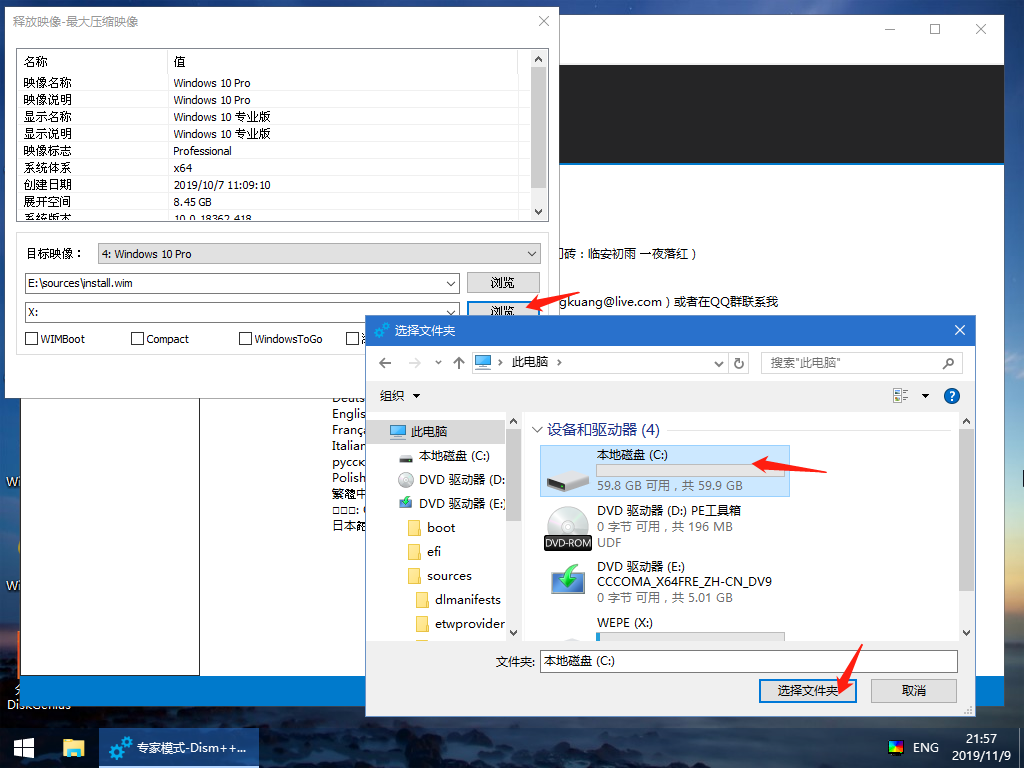Open help with the blue question icon

click(x=952, y=396)
